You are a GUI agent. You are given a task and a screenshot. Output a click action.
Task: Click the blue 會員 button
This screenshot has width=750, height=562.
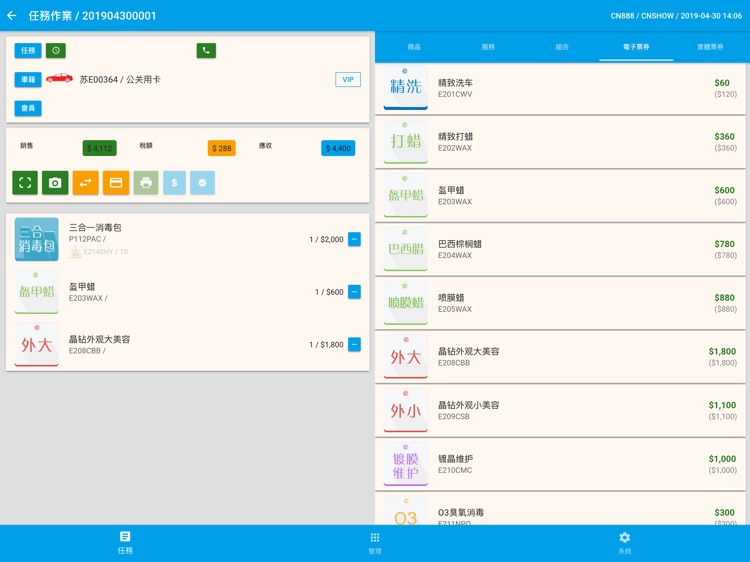tap(28, 108)
